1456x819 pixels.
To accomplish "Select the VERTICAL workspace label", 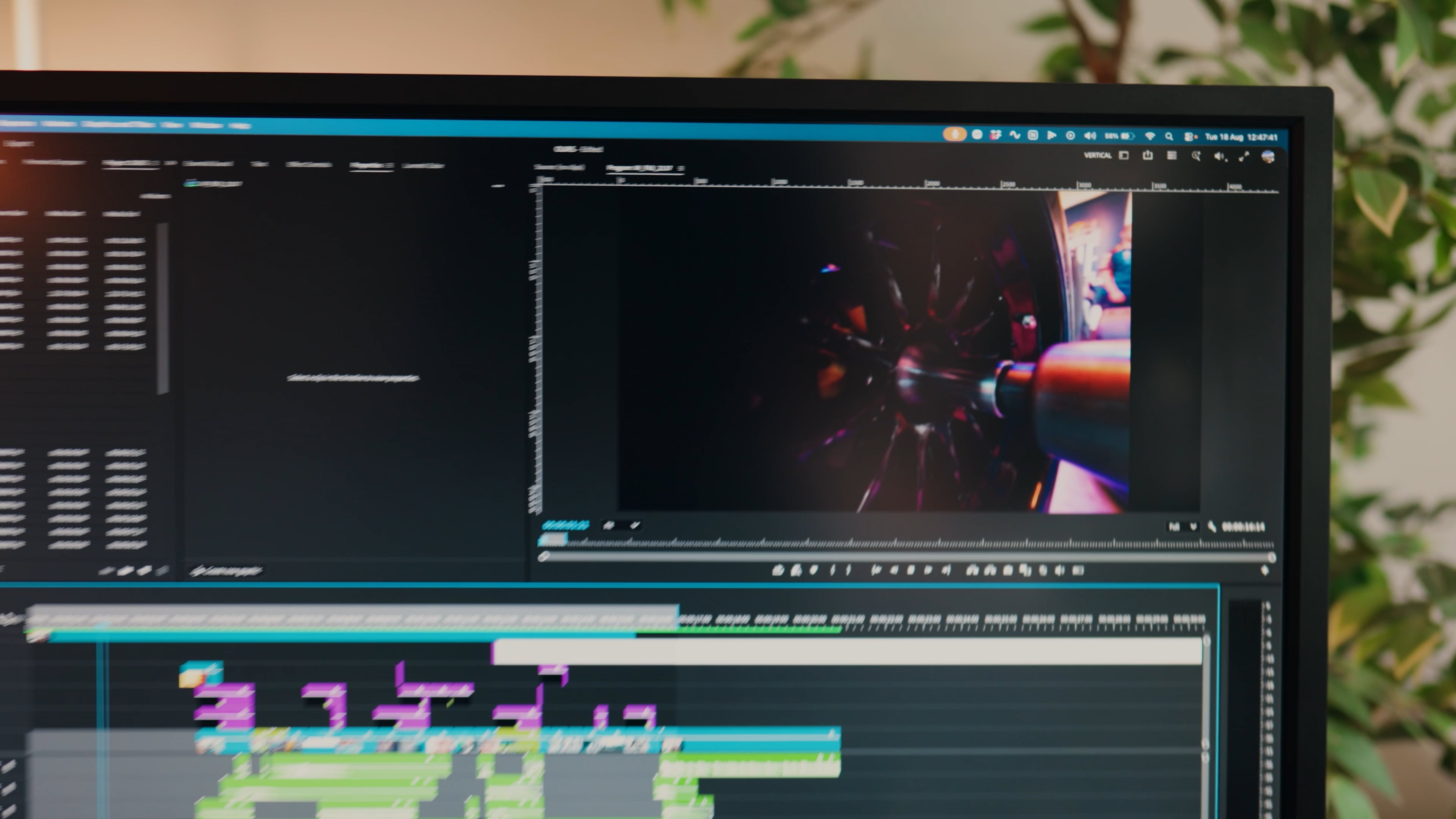I will (x=1098, y=155).
